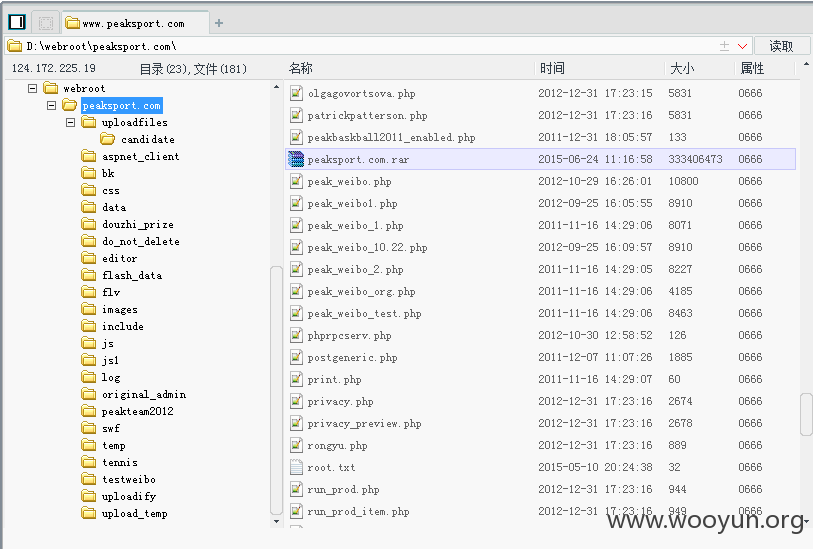Click the peaksport.com.rar archive icon
The height and width of the screenshot is (549, 813).
click(x=296, y=159)
